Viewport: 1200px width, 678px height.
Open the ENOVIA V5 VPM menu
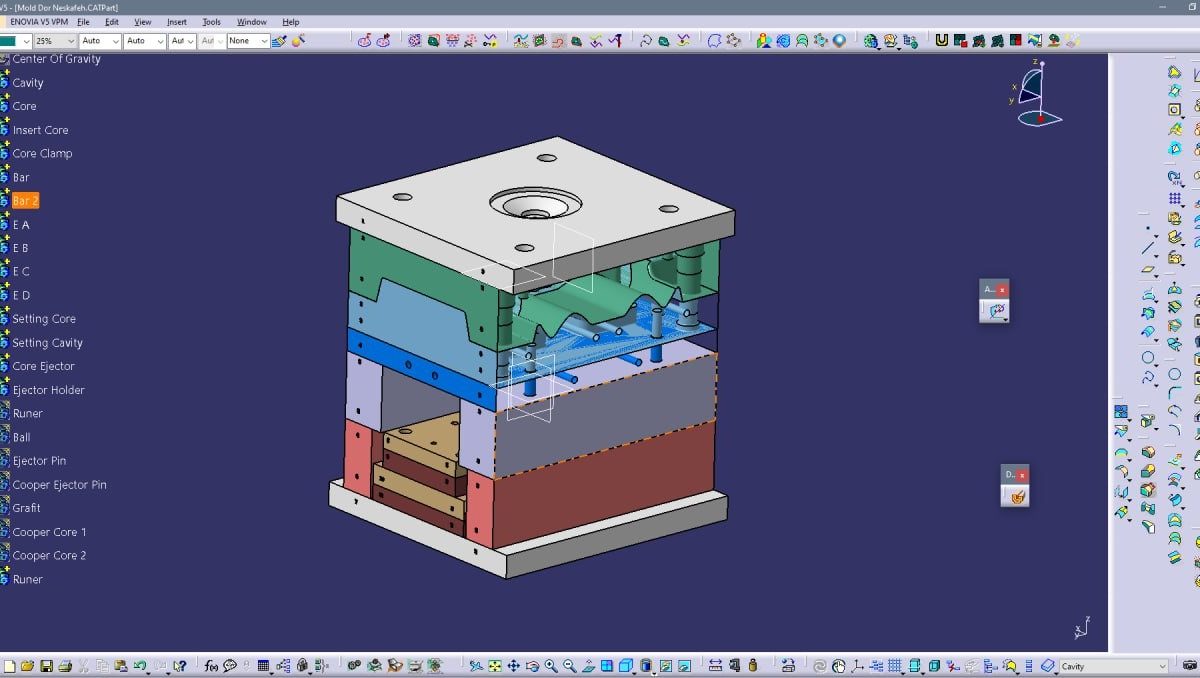(x=38, y=21)
